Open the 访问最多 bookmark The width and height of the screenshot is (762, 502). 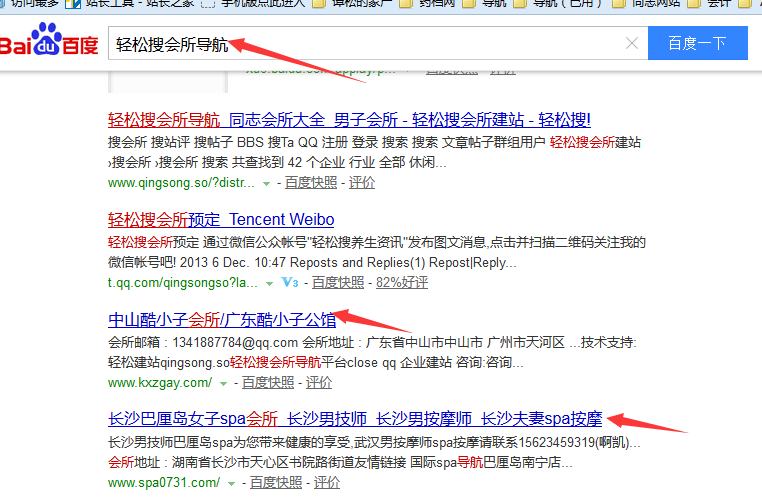coord(29,3)
